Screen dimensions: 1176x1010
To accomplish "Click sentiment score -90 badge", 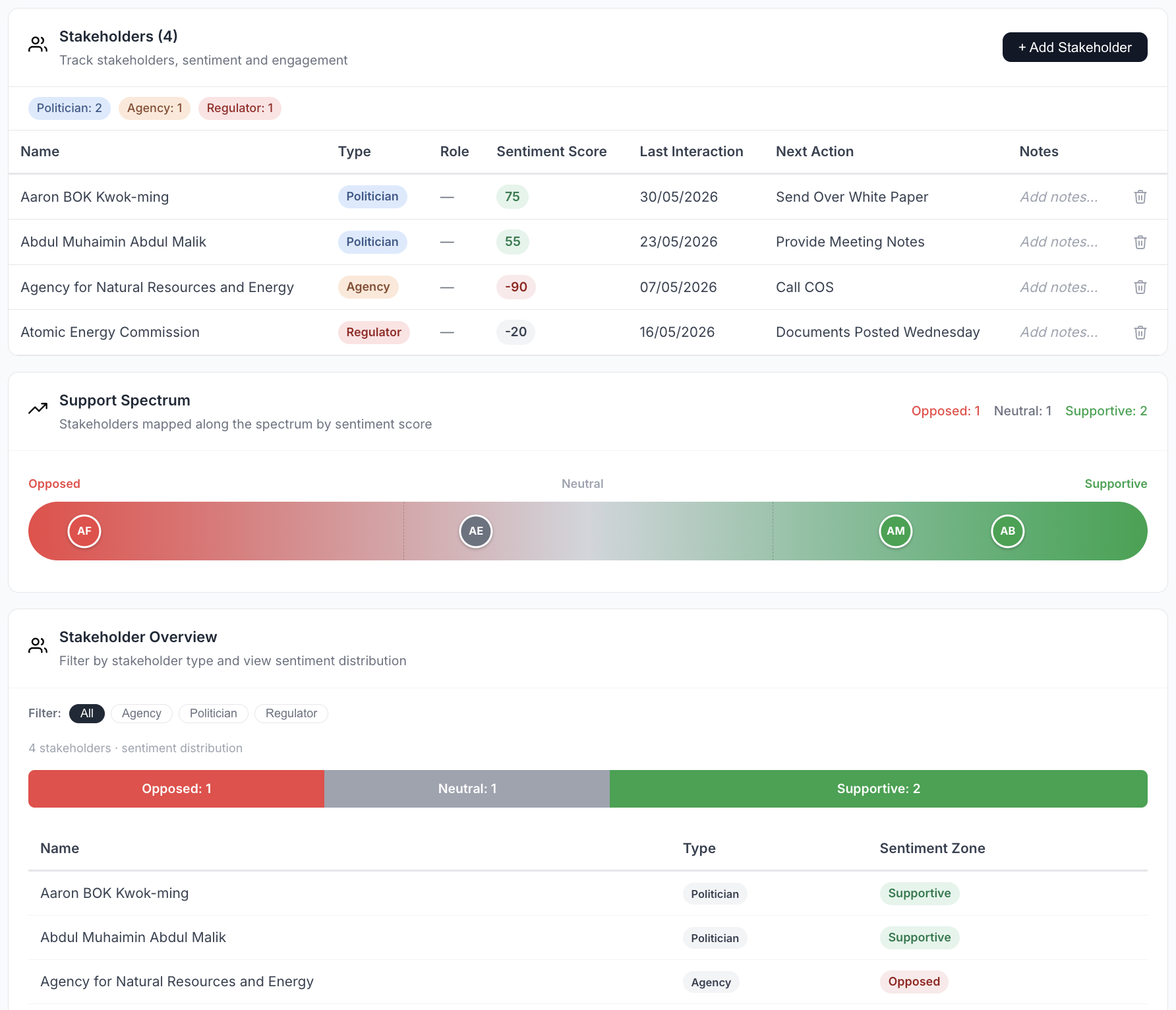I will click(516, 287).
